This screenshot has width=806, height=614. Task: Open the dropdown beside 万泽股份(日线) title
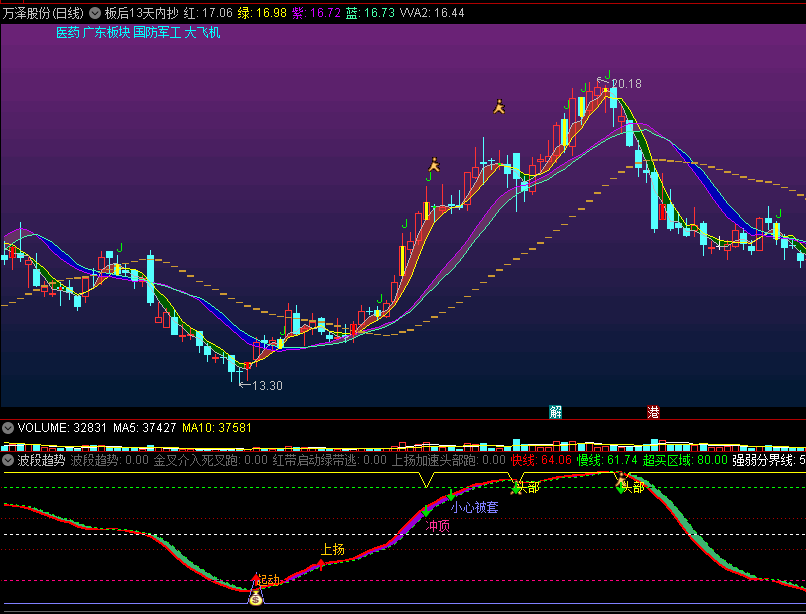[95, 13]
